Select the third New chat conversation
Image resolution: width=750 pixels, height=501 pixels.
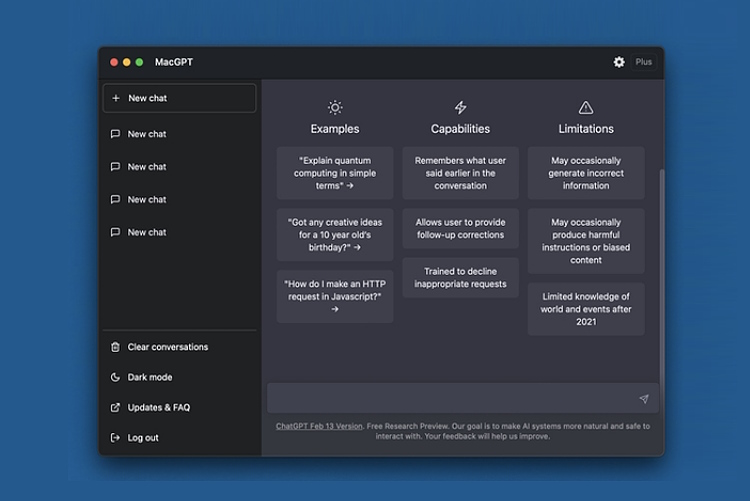tap(147, 200)
